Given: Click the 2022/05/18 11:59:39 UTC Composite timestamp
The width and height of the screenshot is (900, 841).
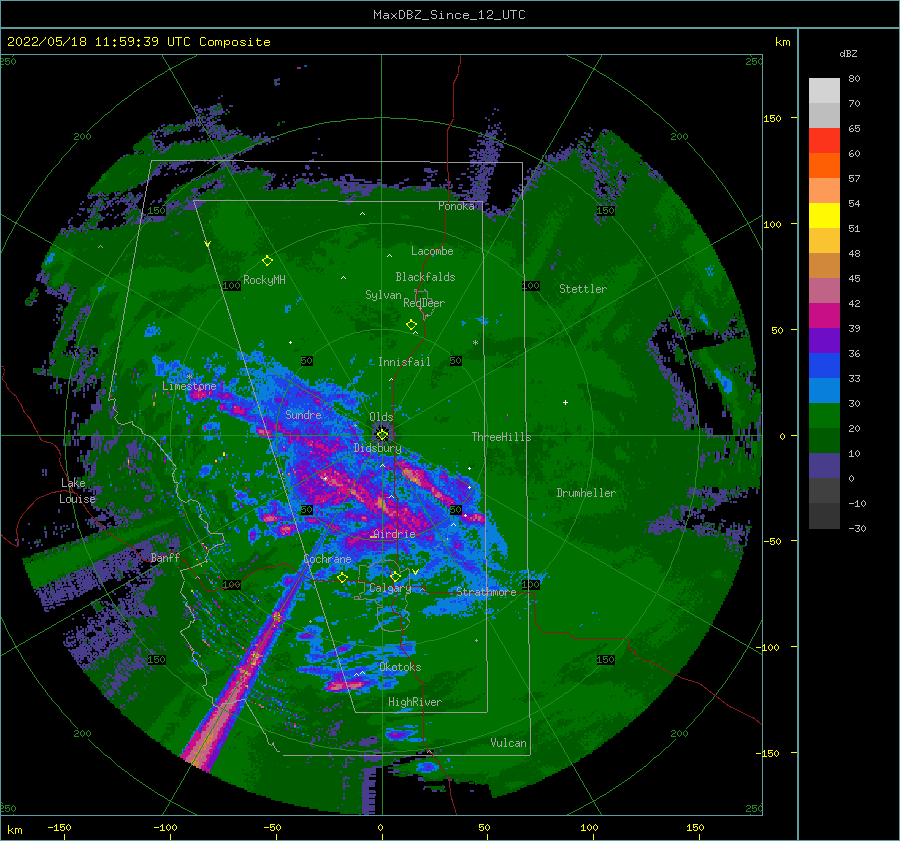Looking at the screenshot, I should pyautogui.click(x=138, y=42).
